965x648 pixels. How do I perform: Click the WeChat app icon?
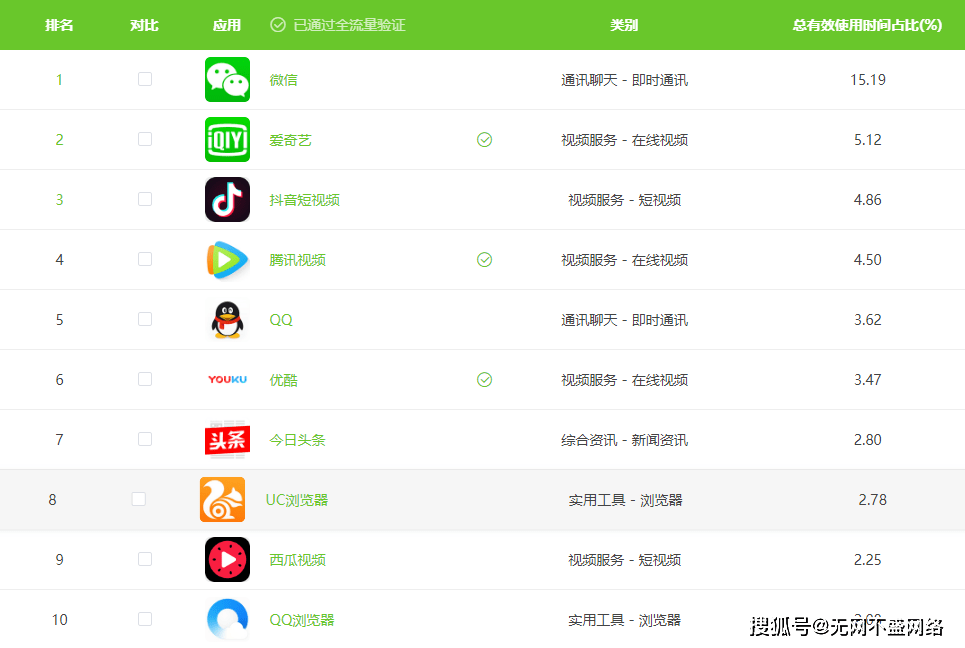click(227, 79)
